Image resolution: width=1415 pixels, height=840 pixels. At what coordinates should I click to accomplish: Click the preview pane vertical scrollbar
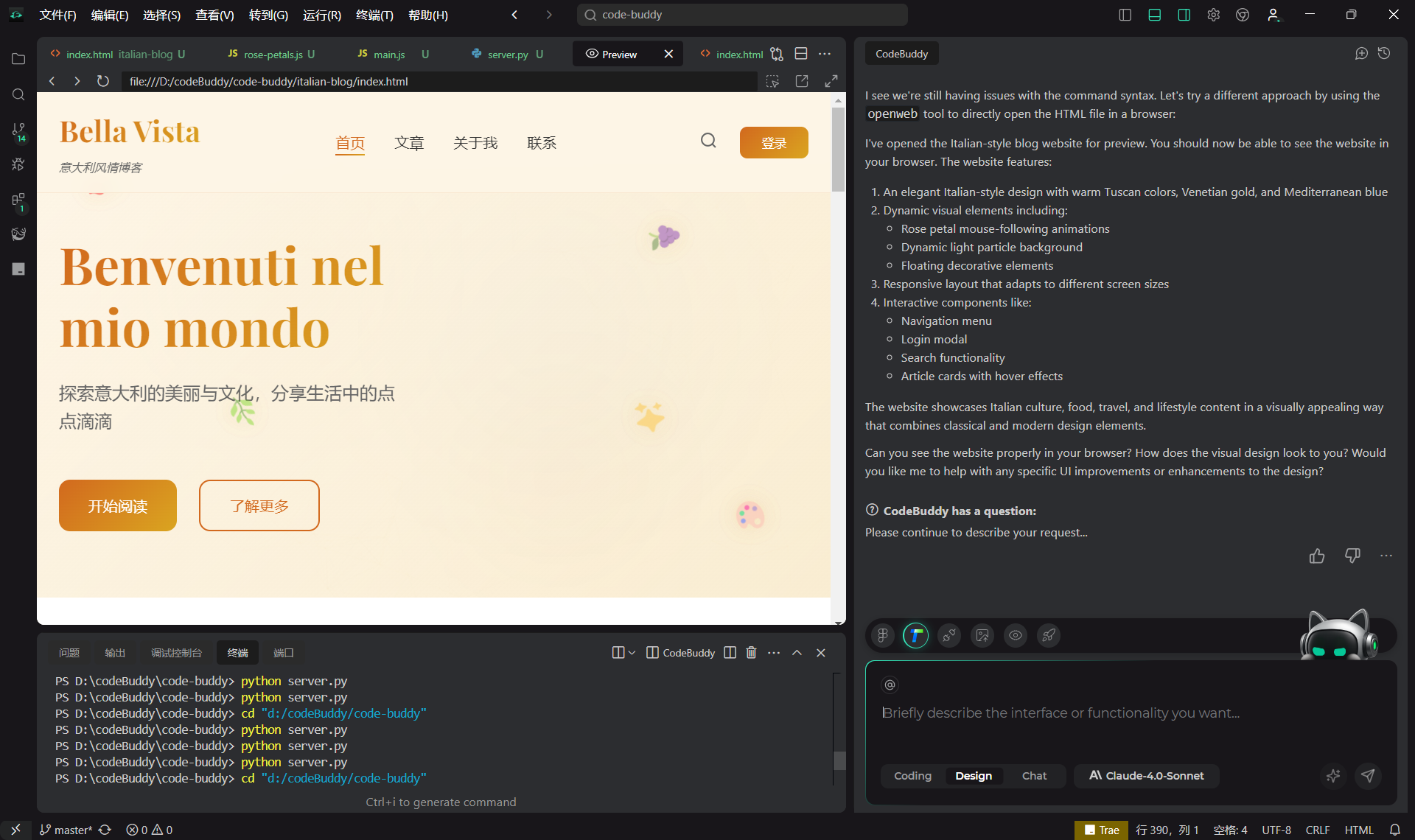pyautogui.click(x=838, y=150)
